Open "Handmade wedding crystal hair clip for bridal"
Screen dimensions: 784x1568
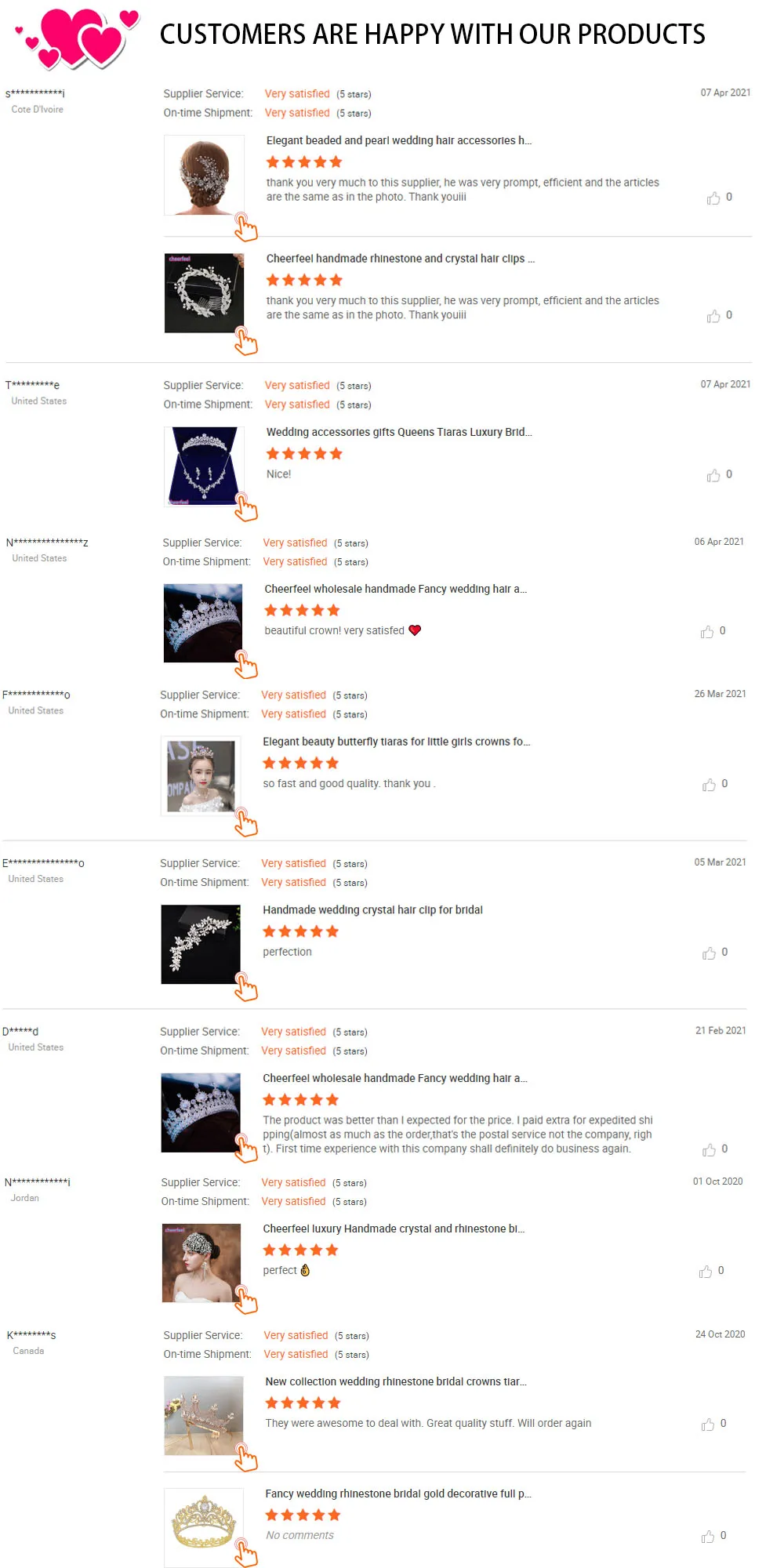[x=372, y=910]
